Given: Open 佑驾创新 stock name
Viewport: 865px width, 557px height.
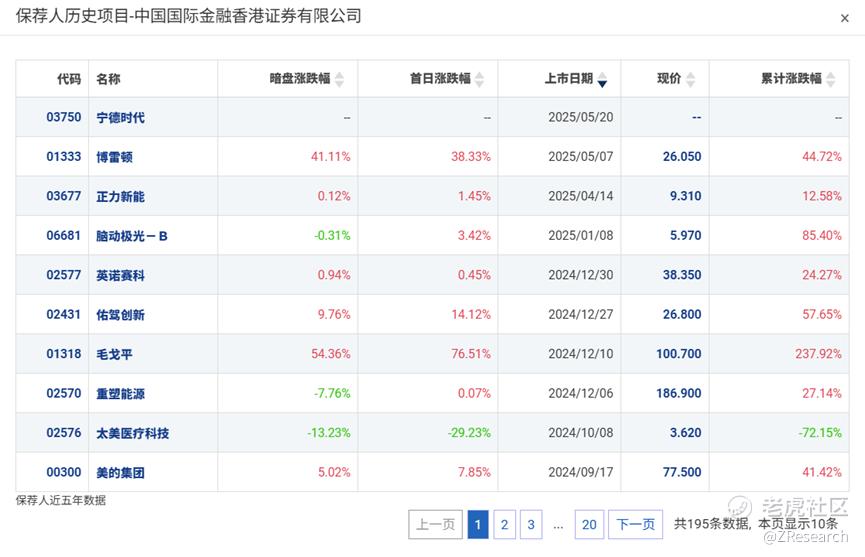Looking at the screenshot, I should click(120, 315).
